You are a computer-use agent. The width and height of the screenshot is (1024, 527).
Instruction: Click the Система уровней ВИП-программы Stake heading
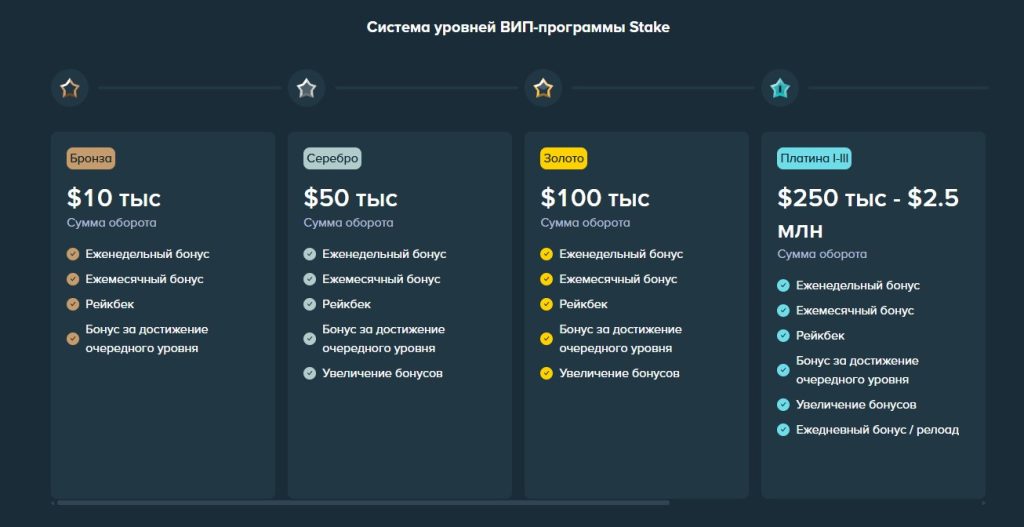[518, 27]
